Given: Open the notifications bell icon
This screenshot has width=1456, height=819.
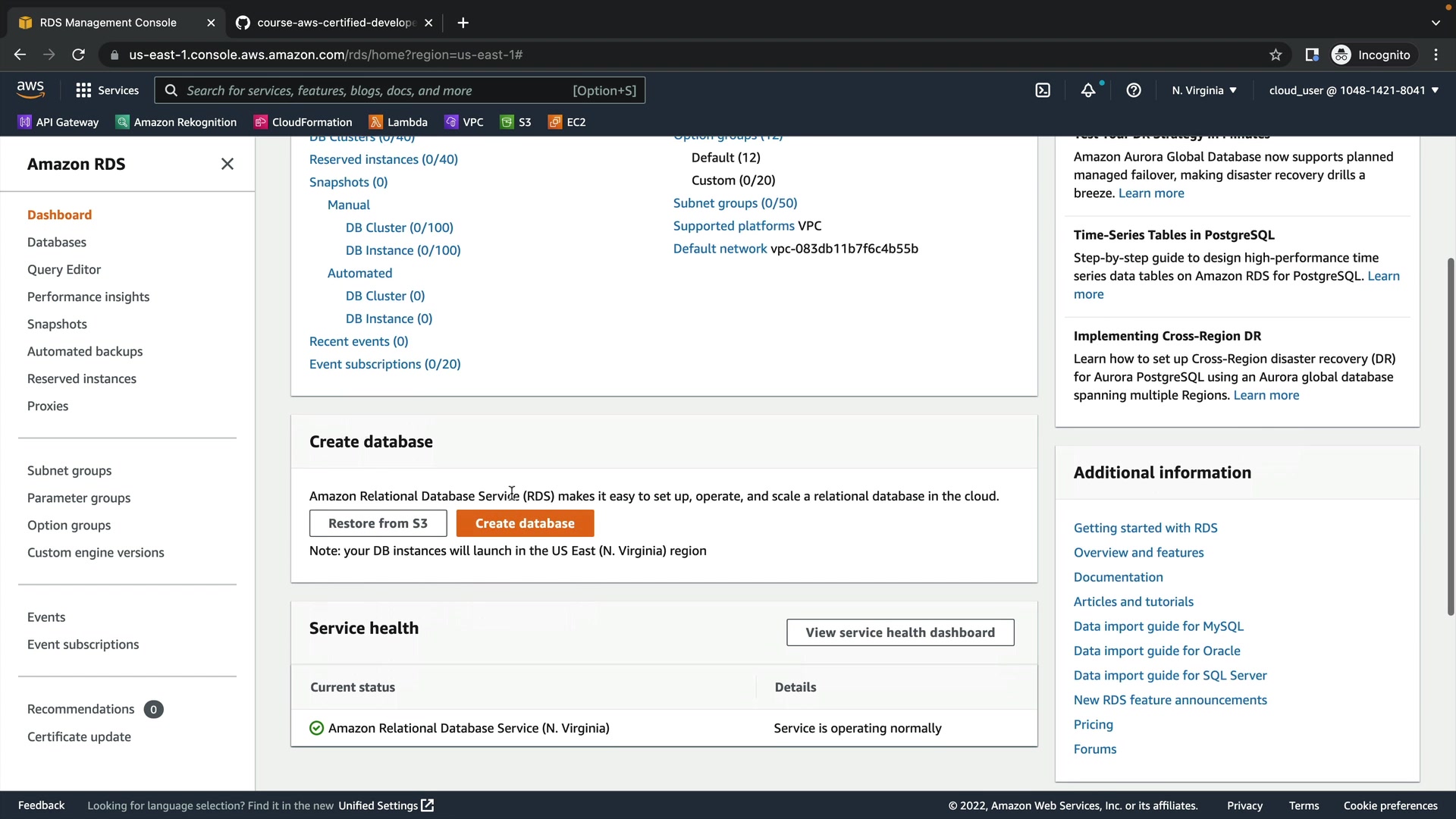Looking at the screenshot, I should click(1088, 90).
